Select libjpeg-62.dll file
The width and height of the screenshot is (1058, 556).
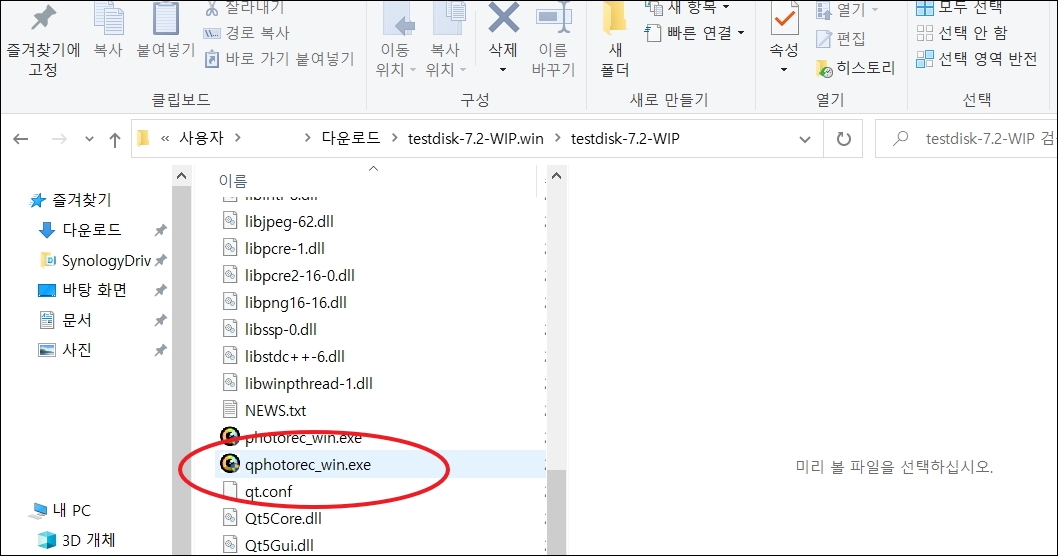(x=289, y=221)
